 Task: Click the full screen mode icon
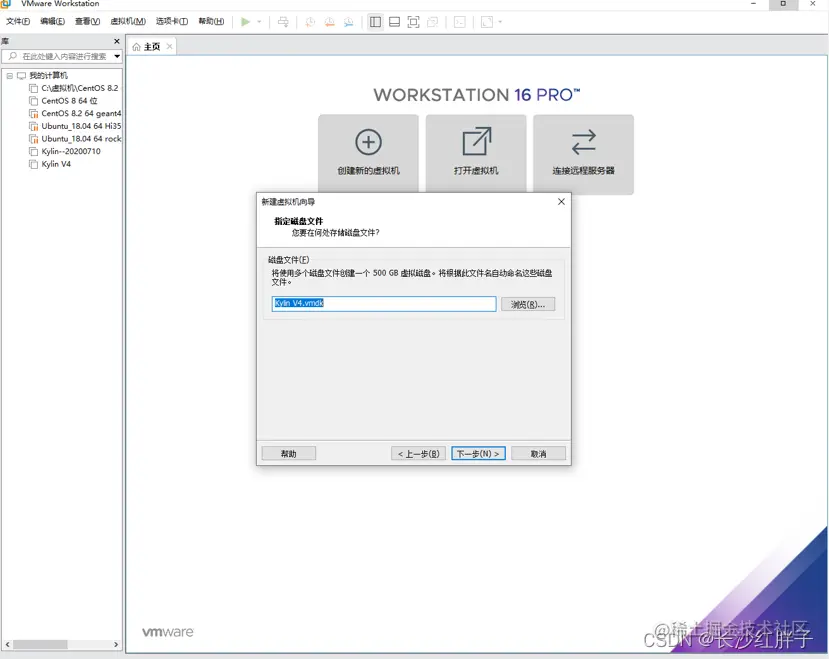(x=413, y=22)
